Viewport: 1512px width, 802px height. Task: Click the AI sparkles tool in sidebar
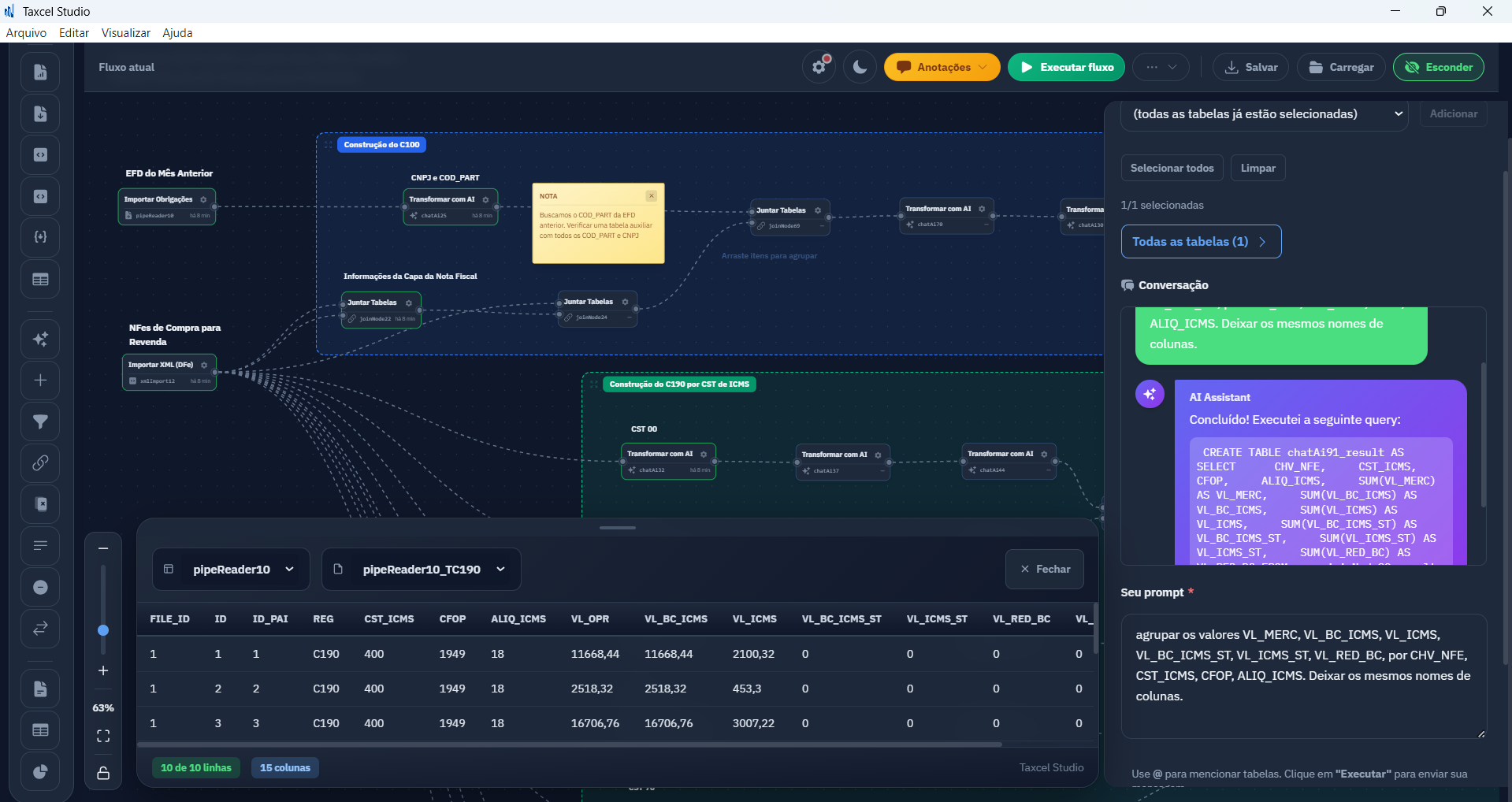(40, 340)
